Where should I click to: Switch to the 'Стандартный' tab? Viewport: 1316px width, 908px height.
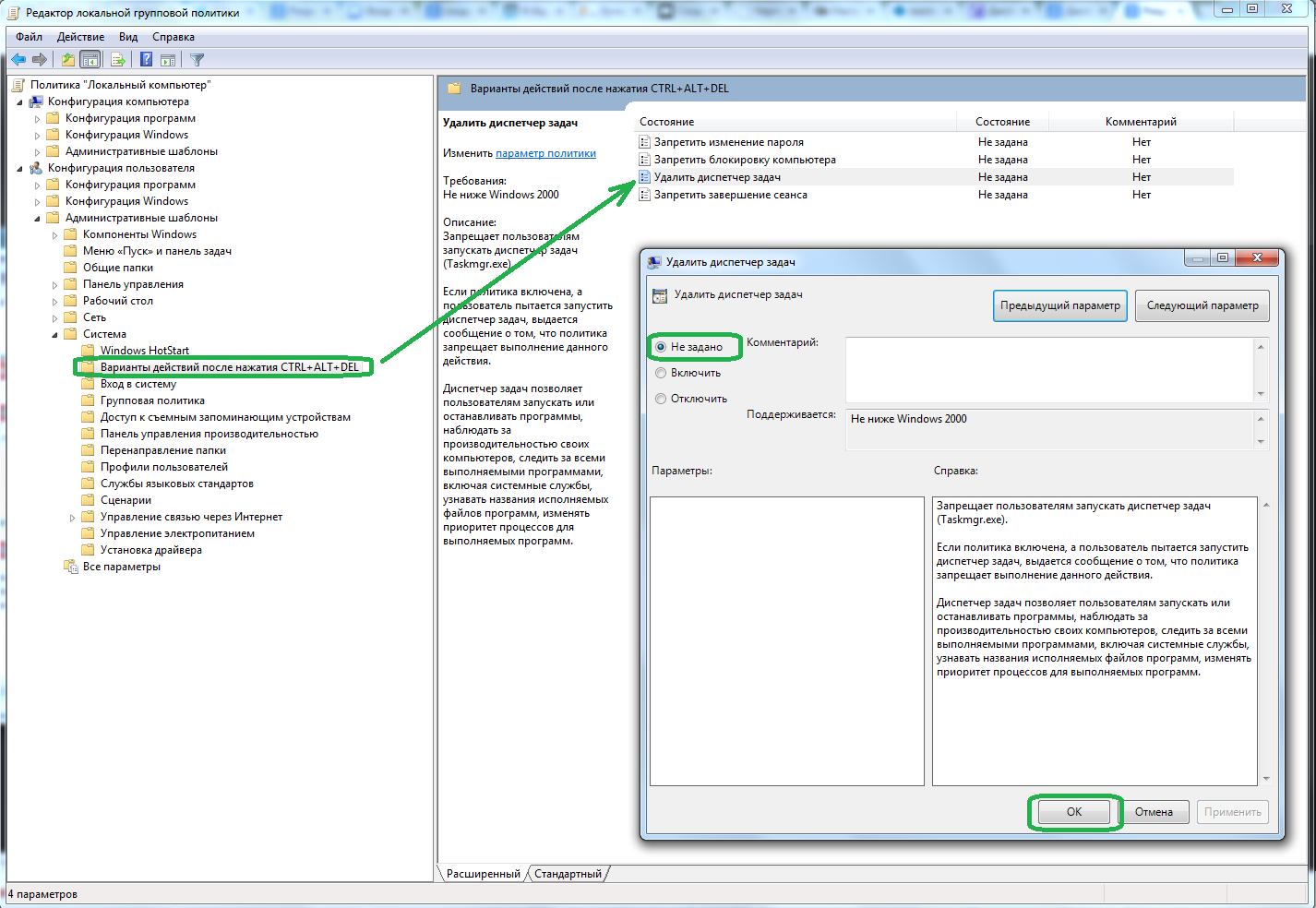click(568, 874)
